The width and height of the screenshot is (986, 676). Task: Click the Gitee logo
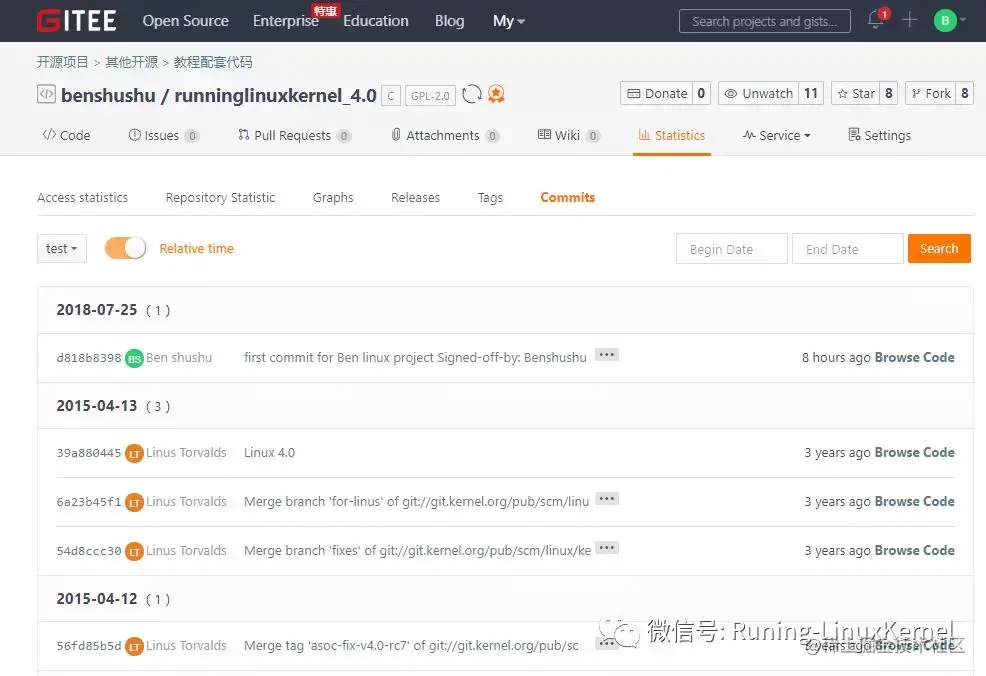[x=77, y=21]
